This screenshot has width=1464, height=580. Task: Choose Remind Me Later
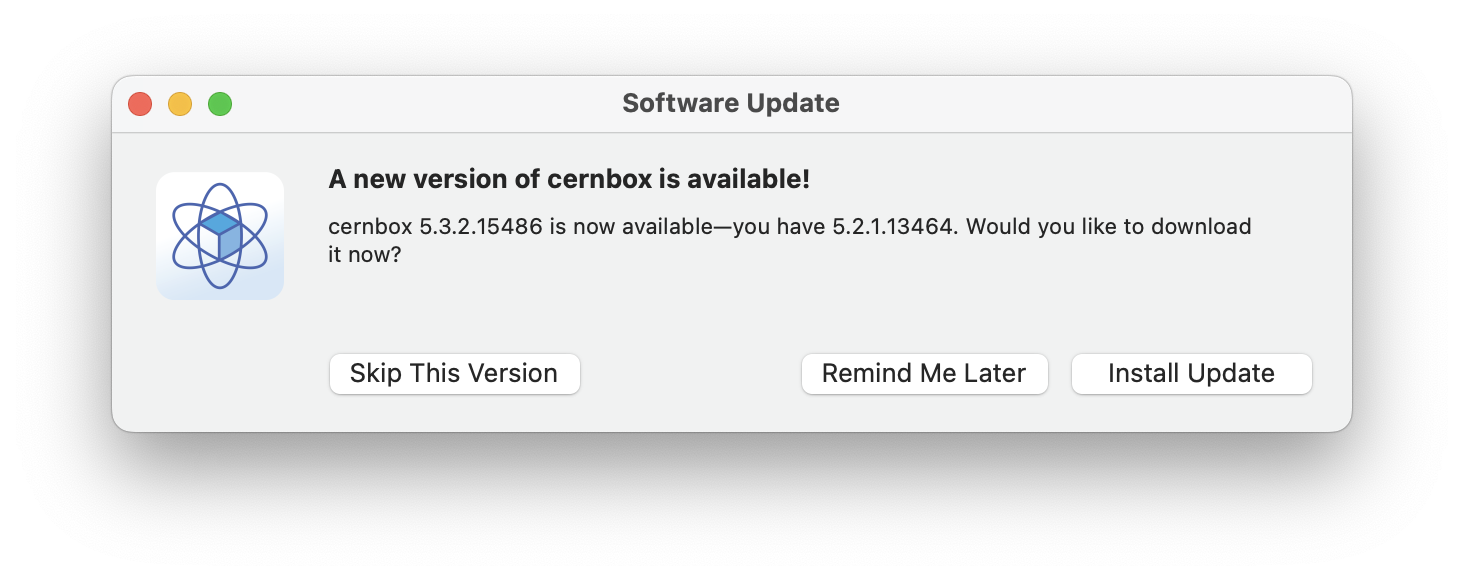(924, 374)
